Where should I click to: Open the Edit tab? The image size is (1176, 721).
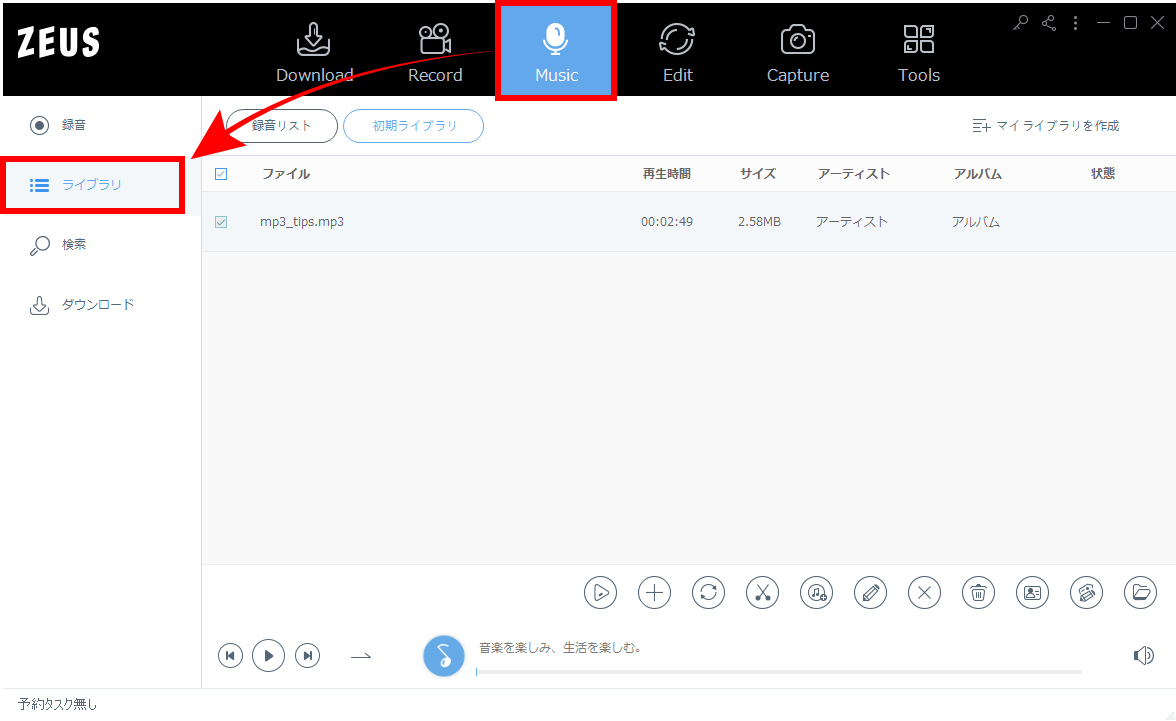coord(677,52)
